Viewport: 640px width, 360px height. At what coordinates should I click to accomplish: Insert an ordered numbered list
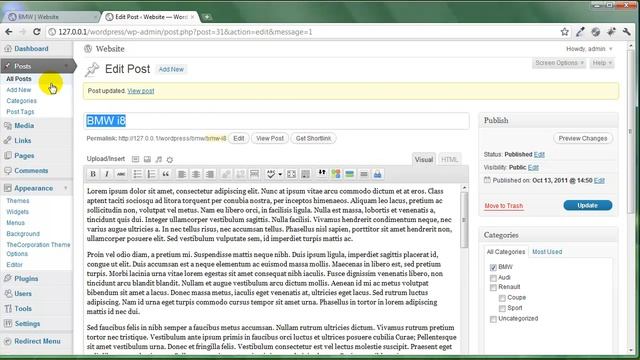tap(151, 174)
